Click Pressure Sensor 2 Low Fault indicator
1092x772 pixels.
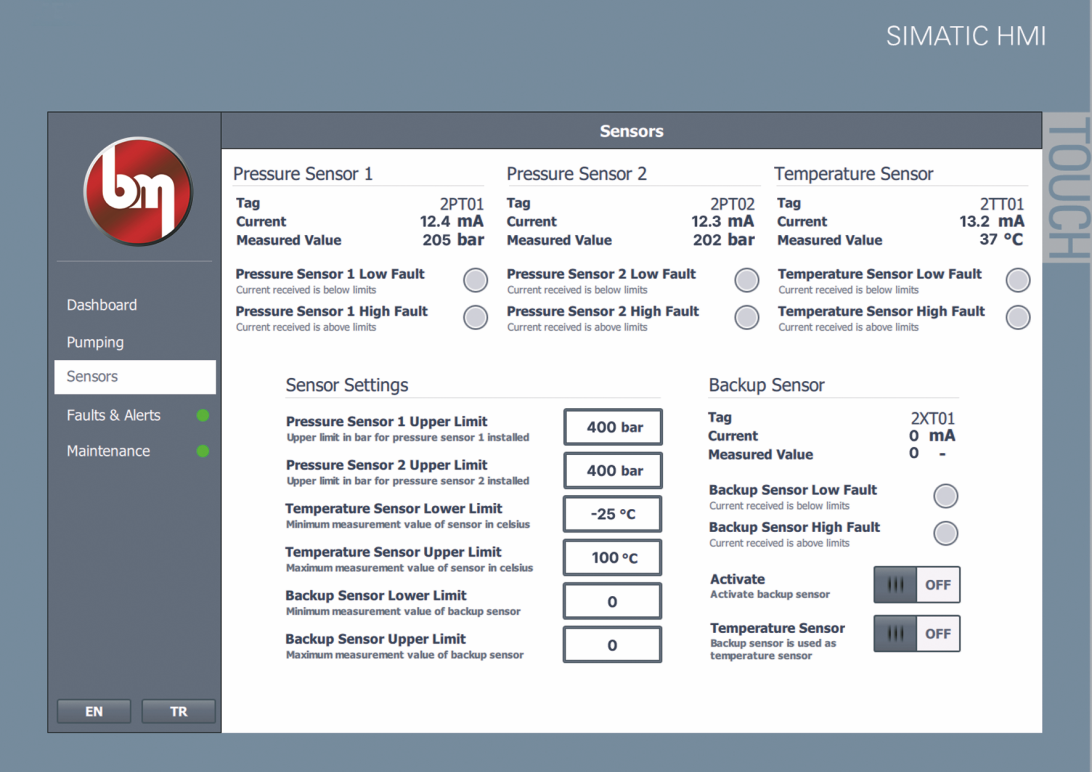747,281
